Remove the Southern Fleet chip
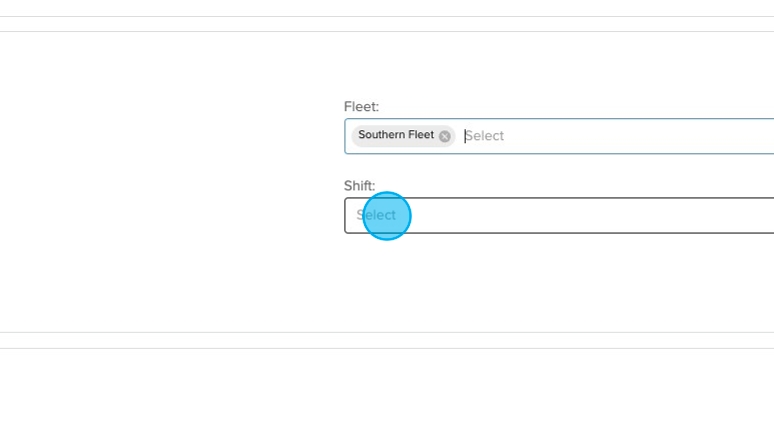The image size is (774, 434). click(445, 136)
